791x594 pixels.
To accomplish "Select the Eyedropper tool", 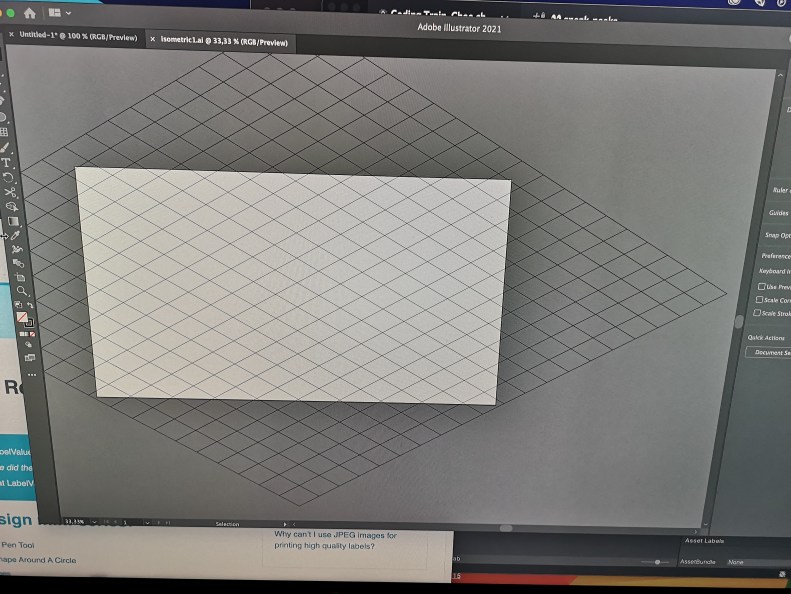I will [x=15, y=234].
